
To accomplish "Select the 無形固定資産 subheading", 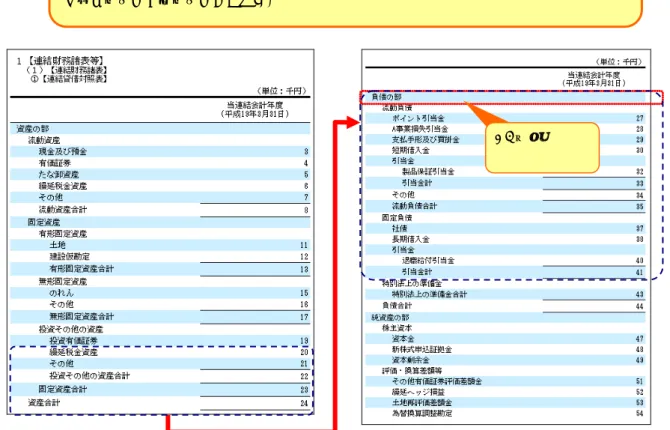I will point(63,281).
